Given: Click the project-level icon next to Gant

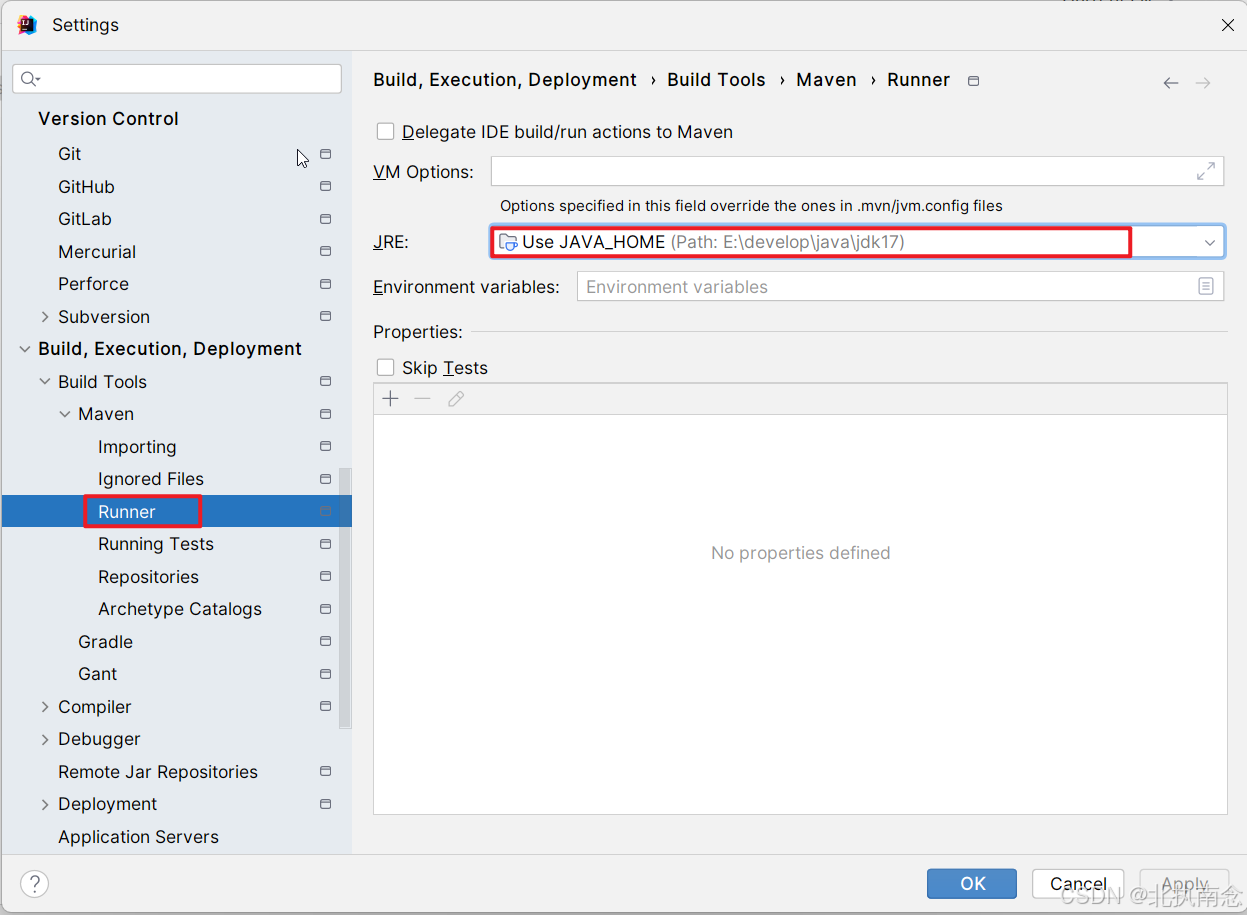Looking at the screenshot, I should (325, 674).
